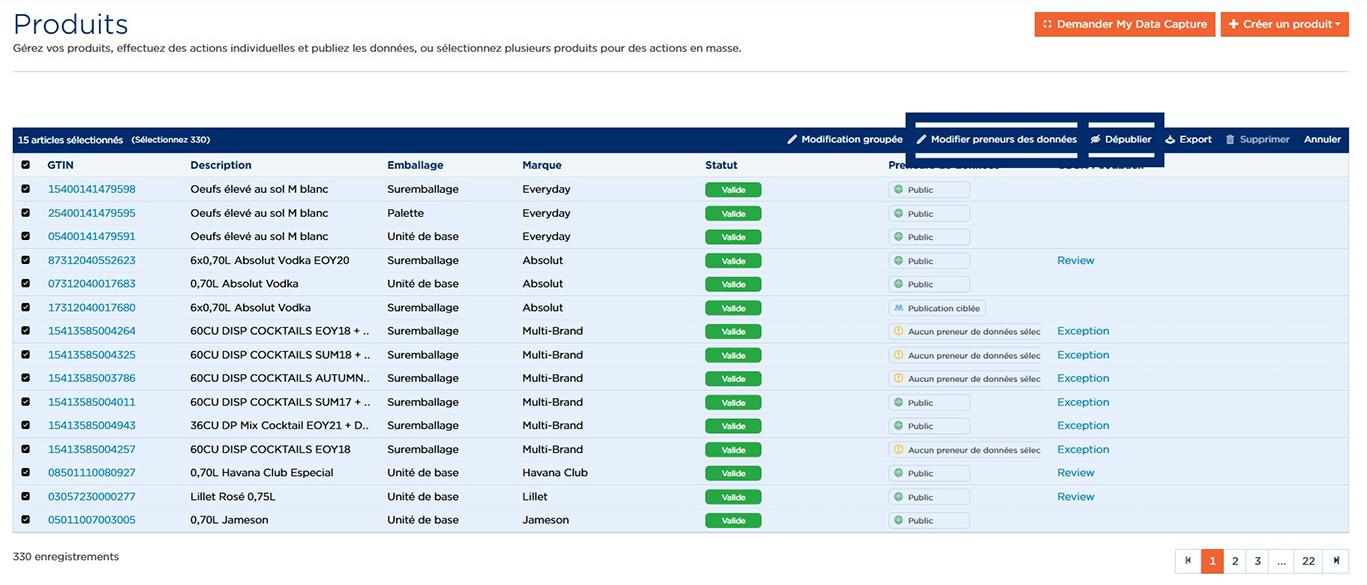Choose Modifier preneurs des données

point(997,140)
